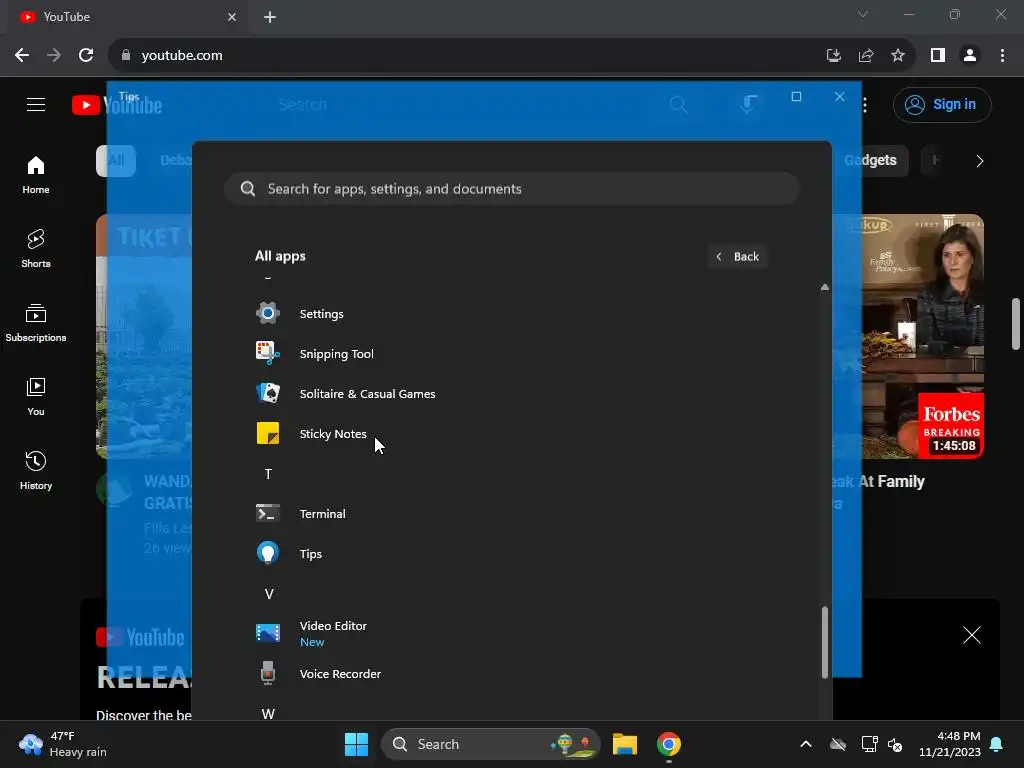
Task: Open History in YouTube sidebar
Action: (36, 470)
